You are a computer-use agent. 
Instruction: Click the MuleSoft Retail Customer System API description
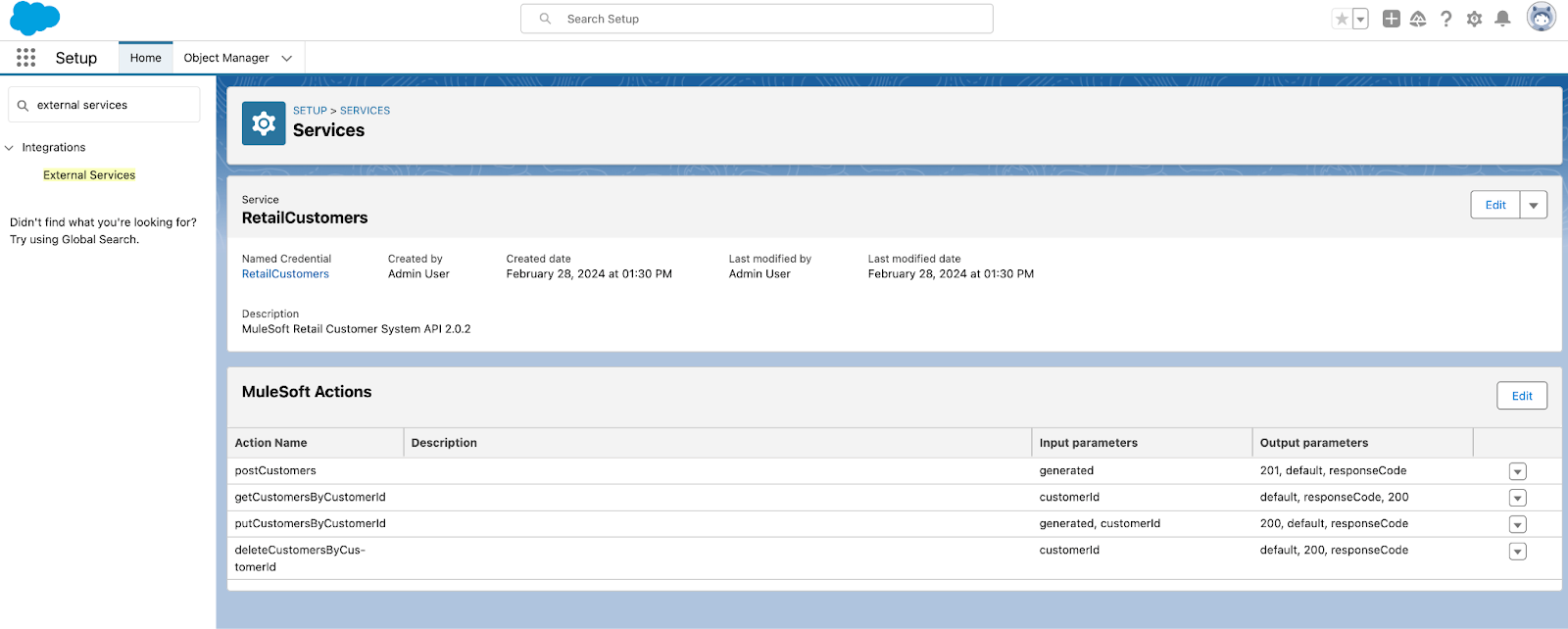356,329
